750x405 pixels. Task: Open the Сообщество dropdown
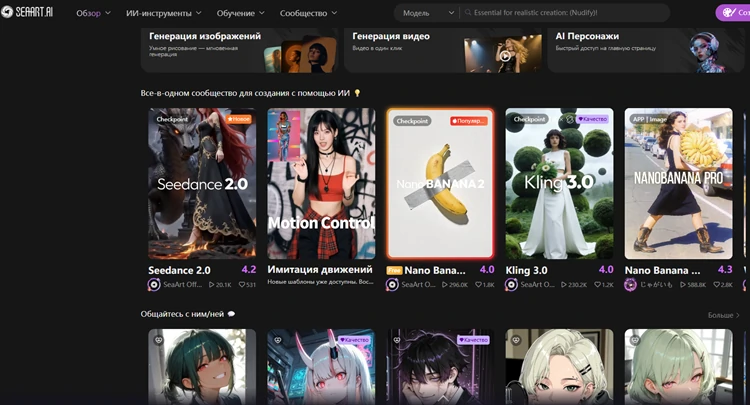pos(308,13)
